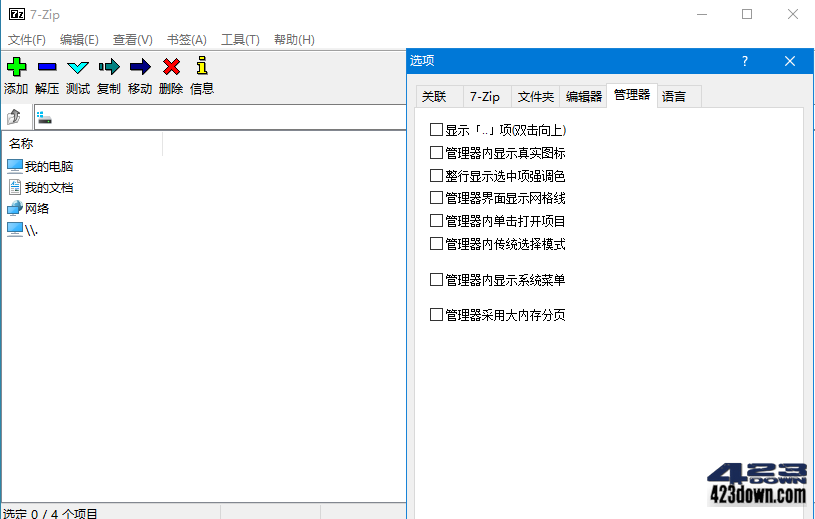Check 整行显示选中项强调色 option
Screen dimensions: 815x519
coord(436,176)
